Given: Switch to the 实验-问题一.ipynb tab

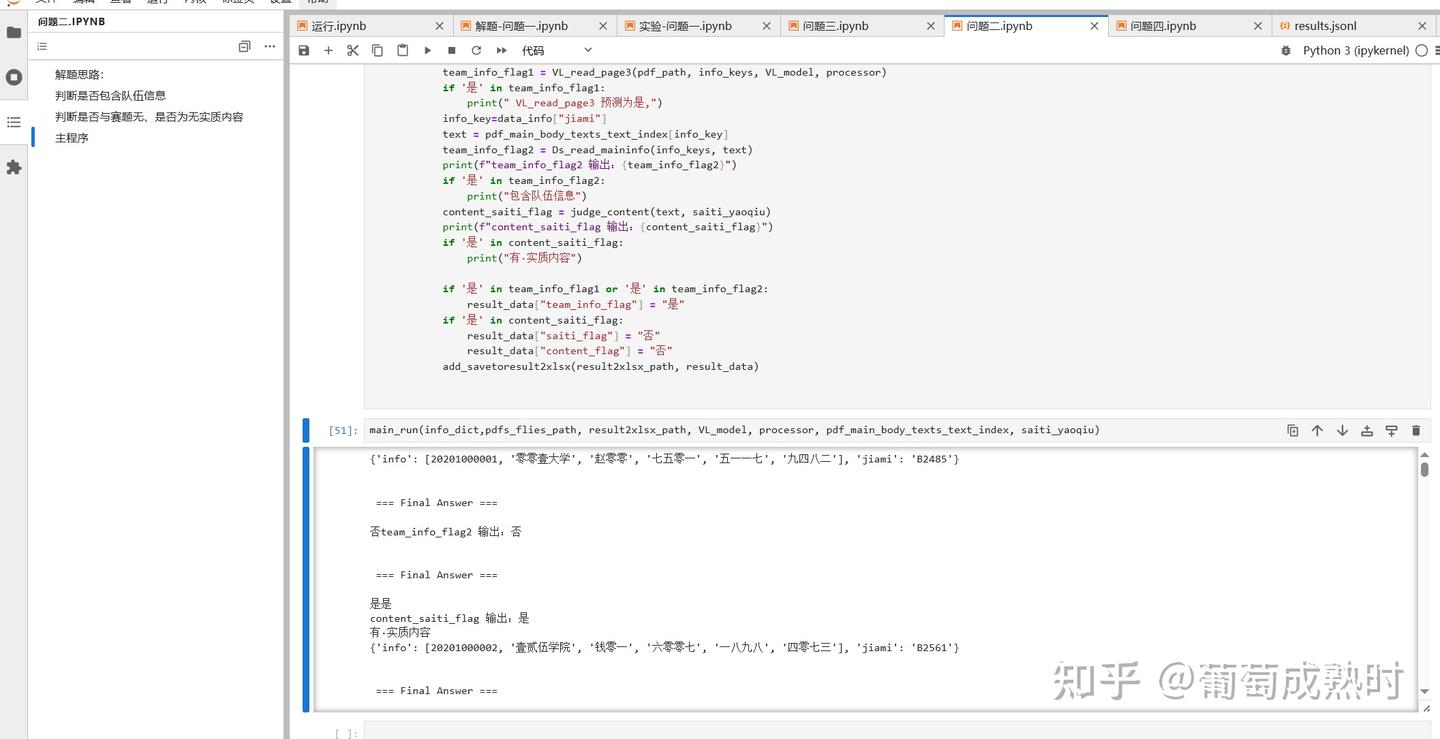Looking at the screenshot, I should pyautogui.click(x=699, y=26).
